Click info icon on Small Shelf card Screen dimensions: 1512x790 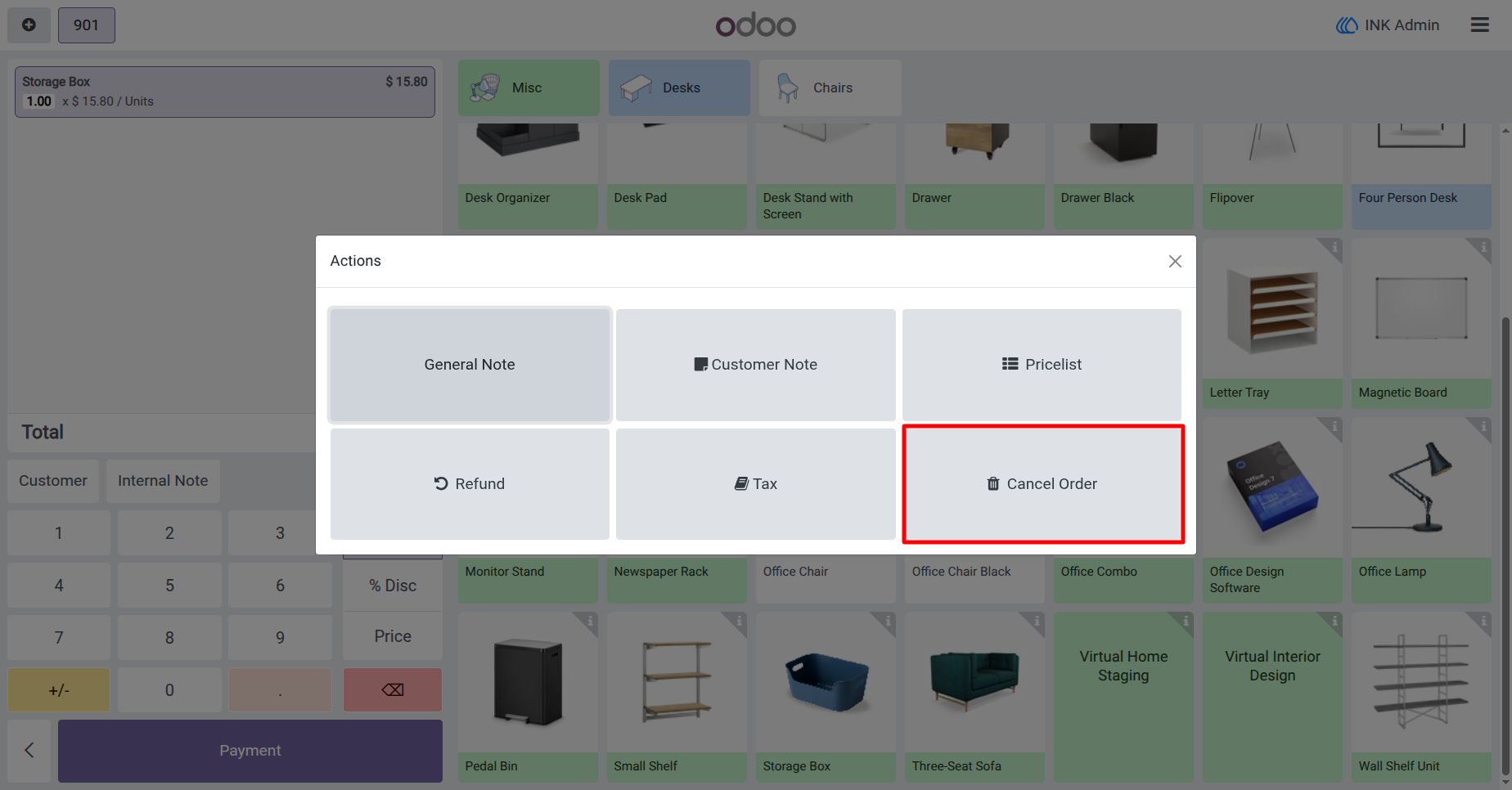pos(739,622)
